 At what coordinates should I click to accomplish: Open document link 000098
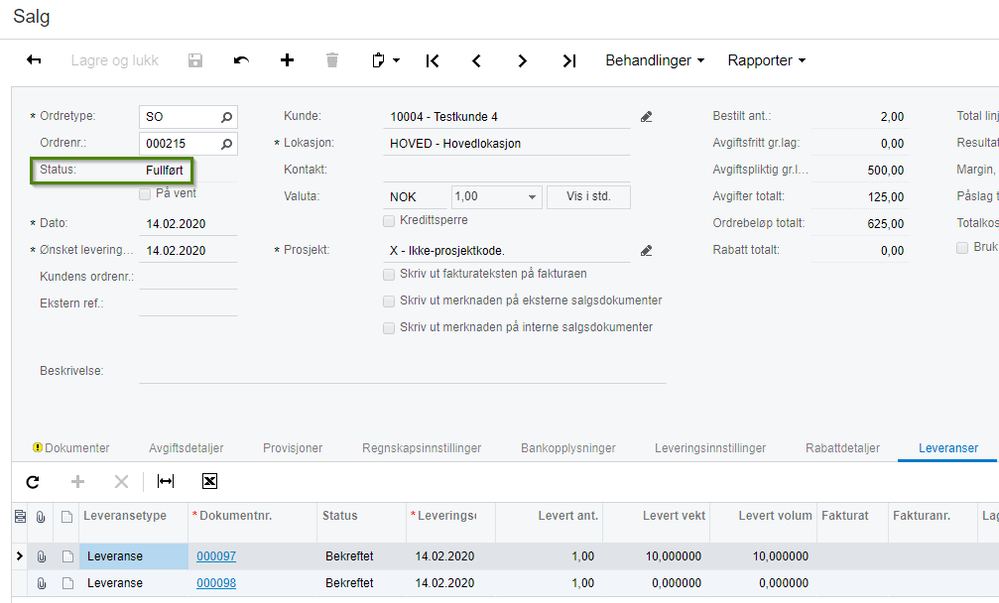point(216,583)
